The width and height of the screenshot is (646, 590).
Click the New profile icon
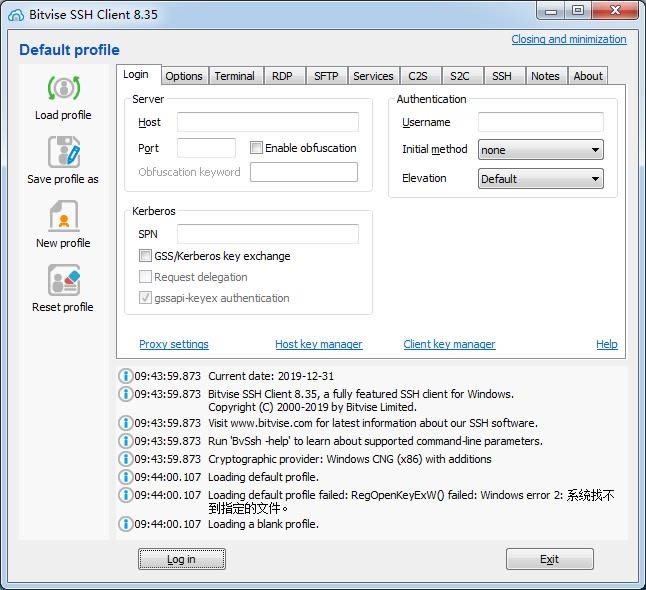click(x=64, y=216)
